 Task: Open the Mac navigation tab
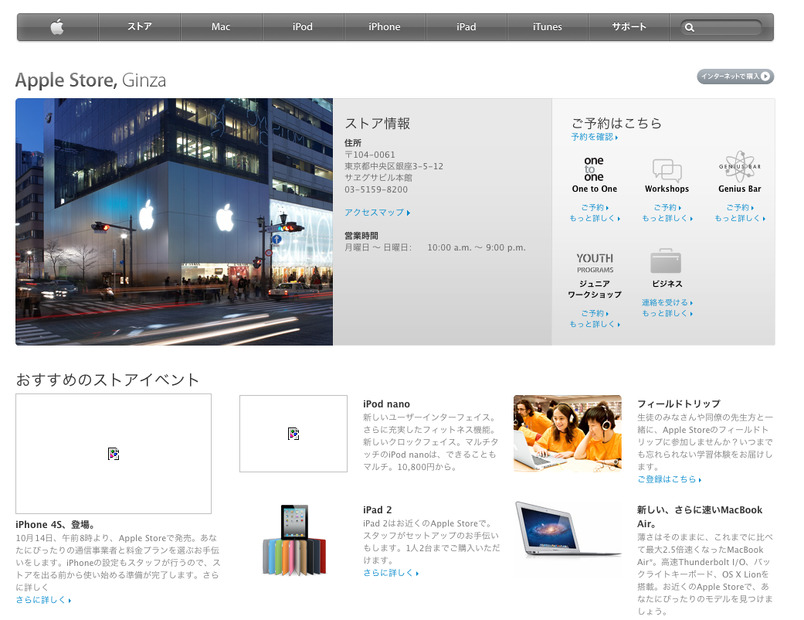221,27
